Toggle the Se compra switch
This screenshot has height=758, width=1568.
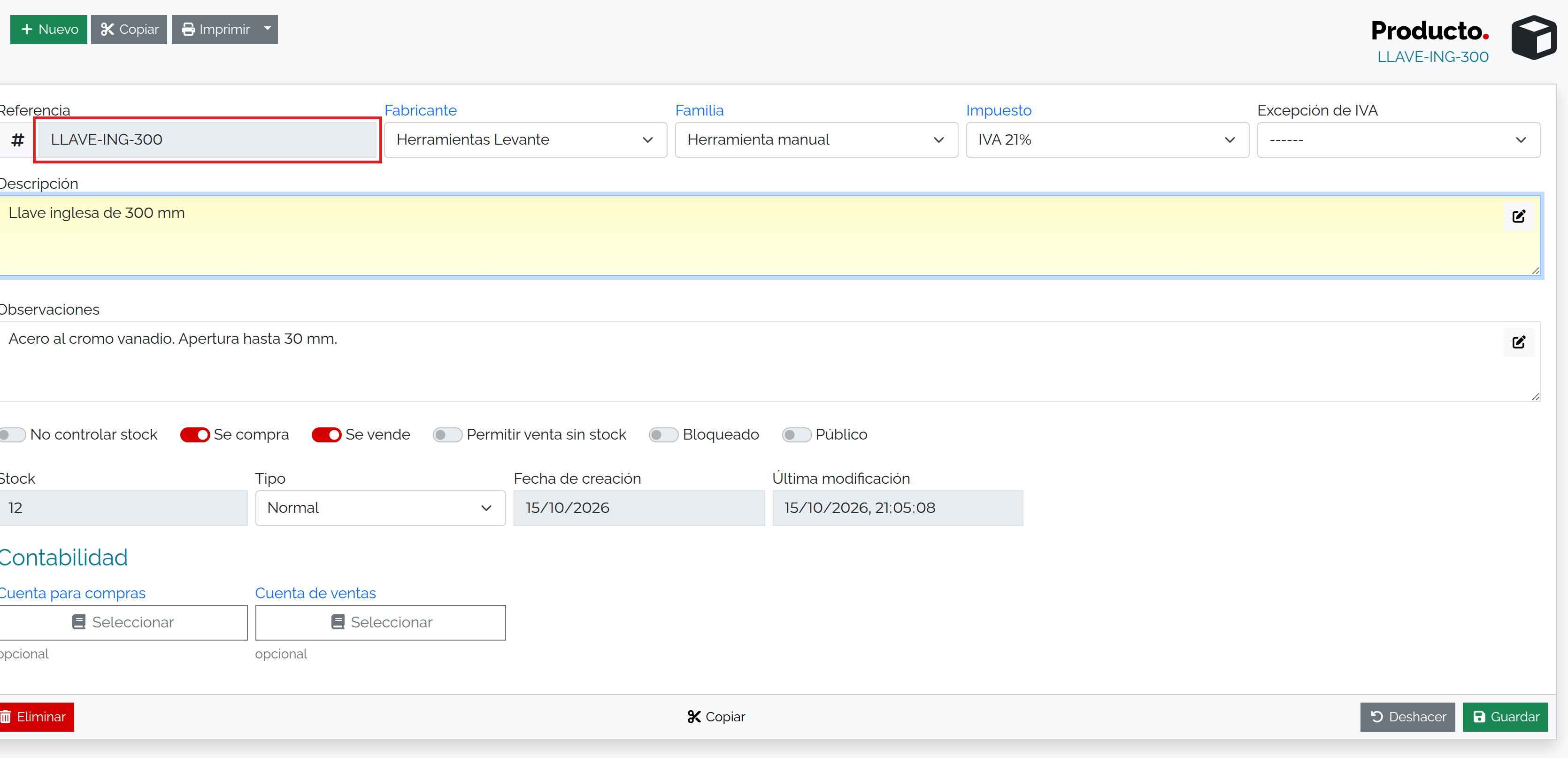[195, 435]
